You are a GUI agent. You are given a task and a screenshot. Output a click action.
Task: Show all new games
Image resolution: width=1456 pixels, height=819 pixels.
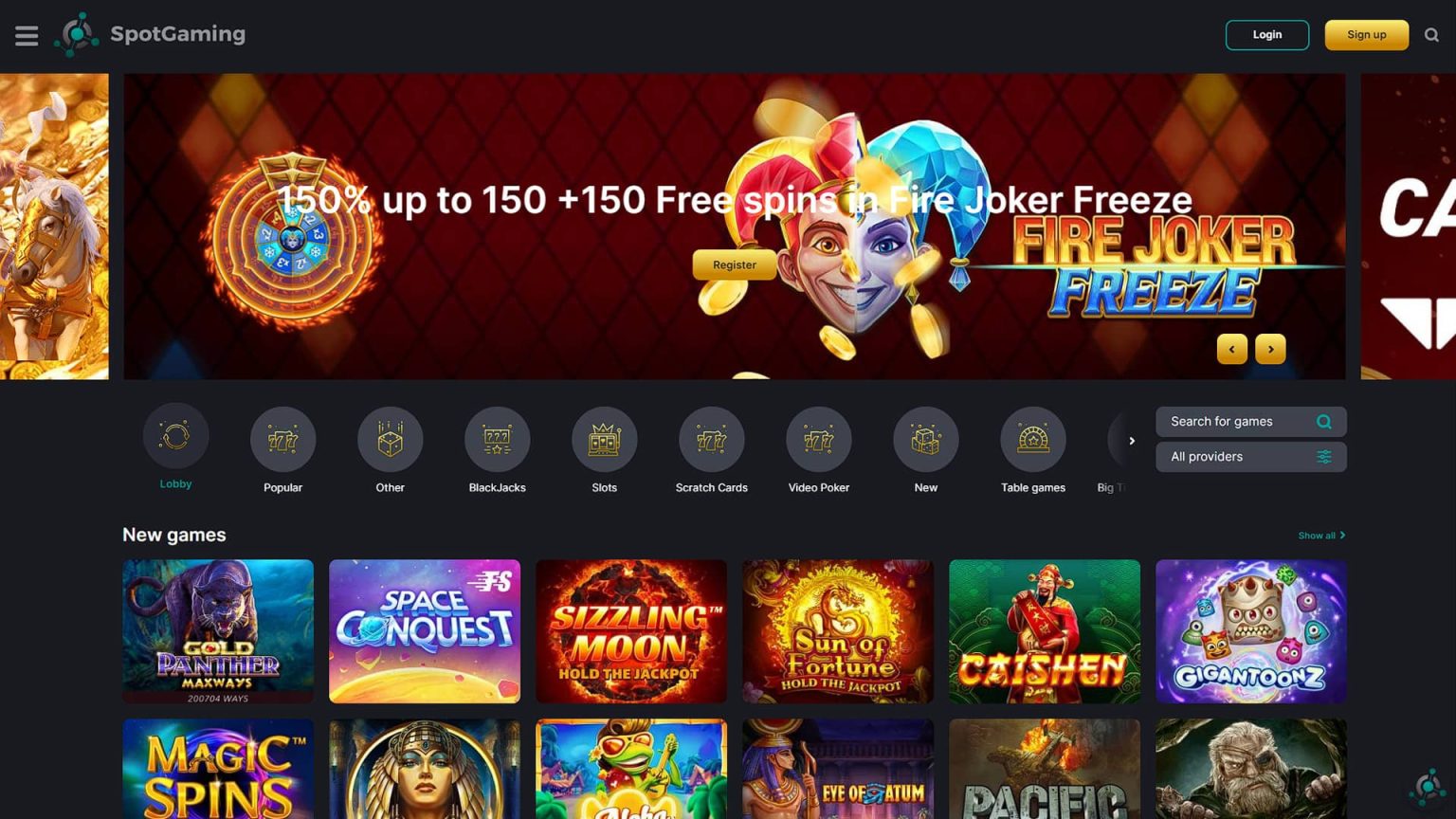[x=1321, y=536]
